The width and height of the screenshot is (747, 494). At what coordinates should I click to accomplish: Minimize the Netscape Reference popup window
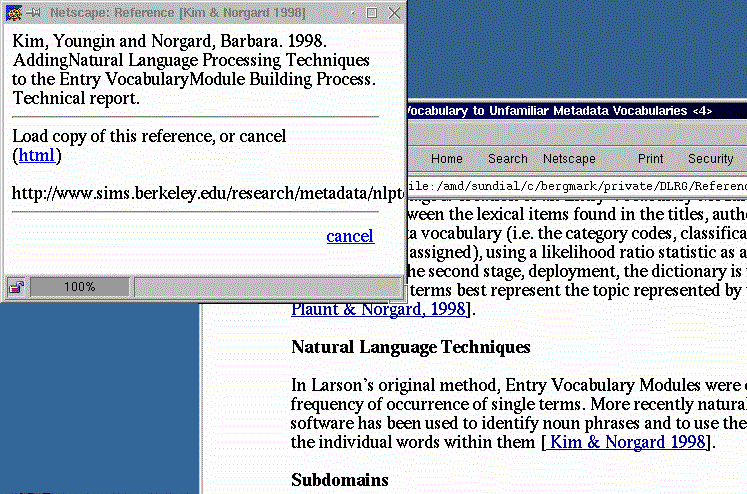click(x=352, y=13)
